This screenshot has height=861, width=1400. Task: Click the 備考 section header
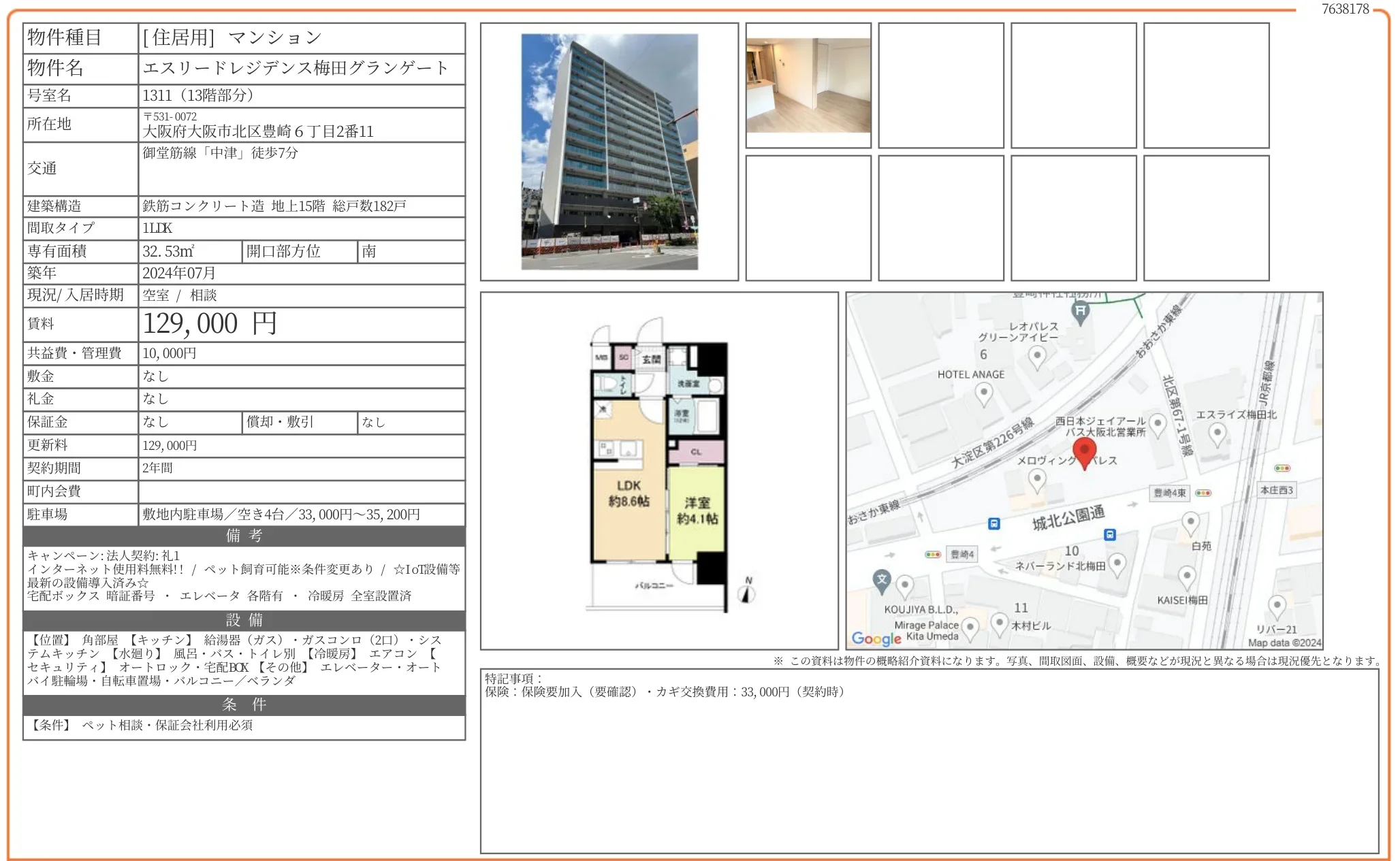tap(244, 536)
